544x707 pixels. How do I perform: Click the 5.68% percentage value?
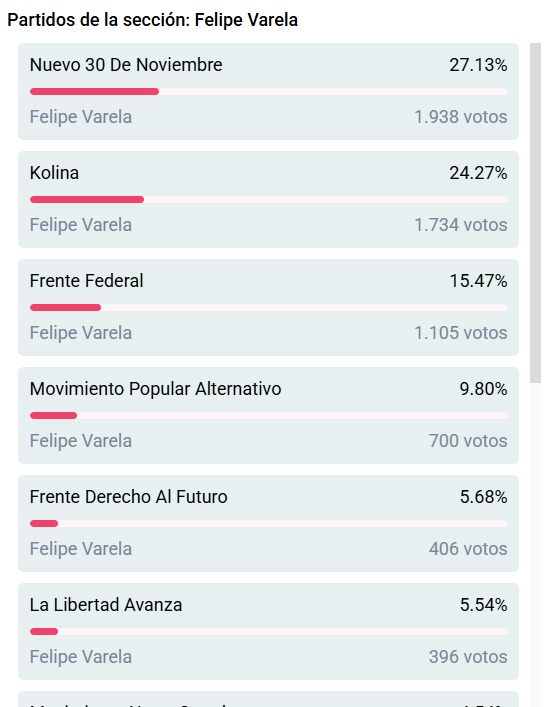point(484,497)
